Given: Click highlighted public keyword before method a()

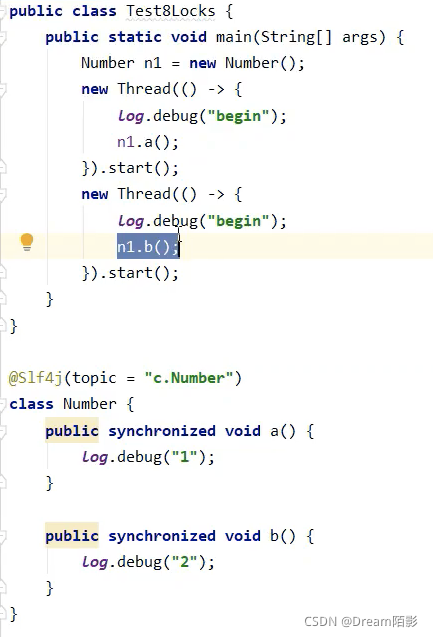Looking at the screenshot, I should [72, 431].
